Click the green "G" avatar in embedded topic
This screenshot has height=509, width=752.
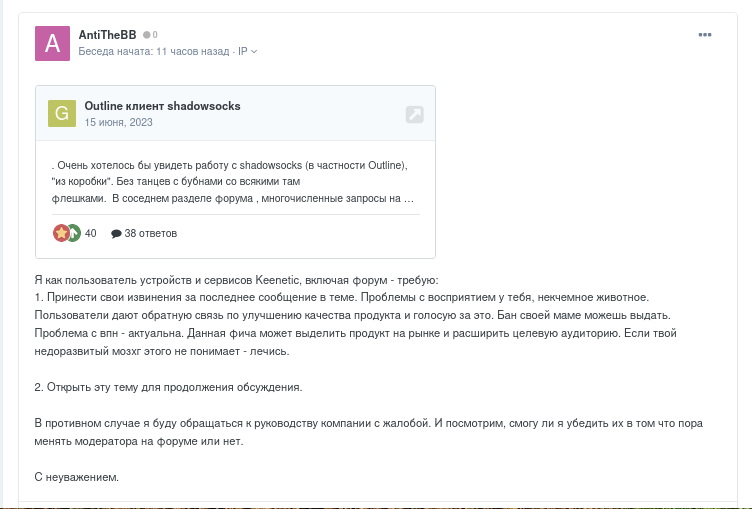point(62,113)
